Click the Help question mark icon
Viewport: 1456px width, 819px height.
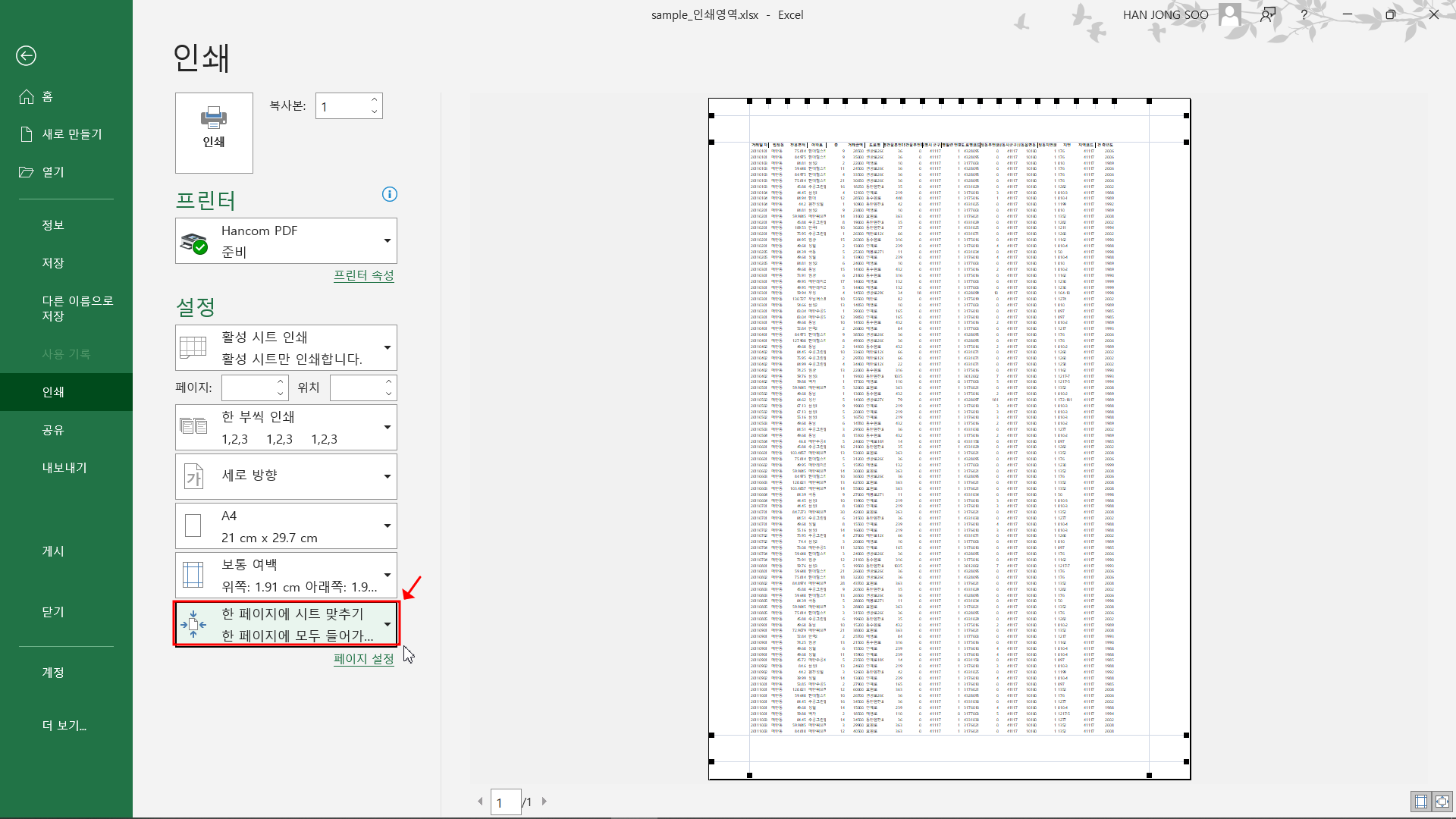(1304, 14)
